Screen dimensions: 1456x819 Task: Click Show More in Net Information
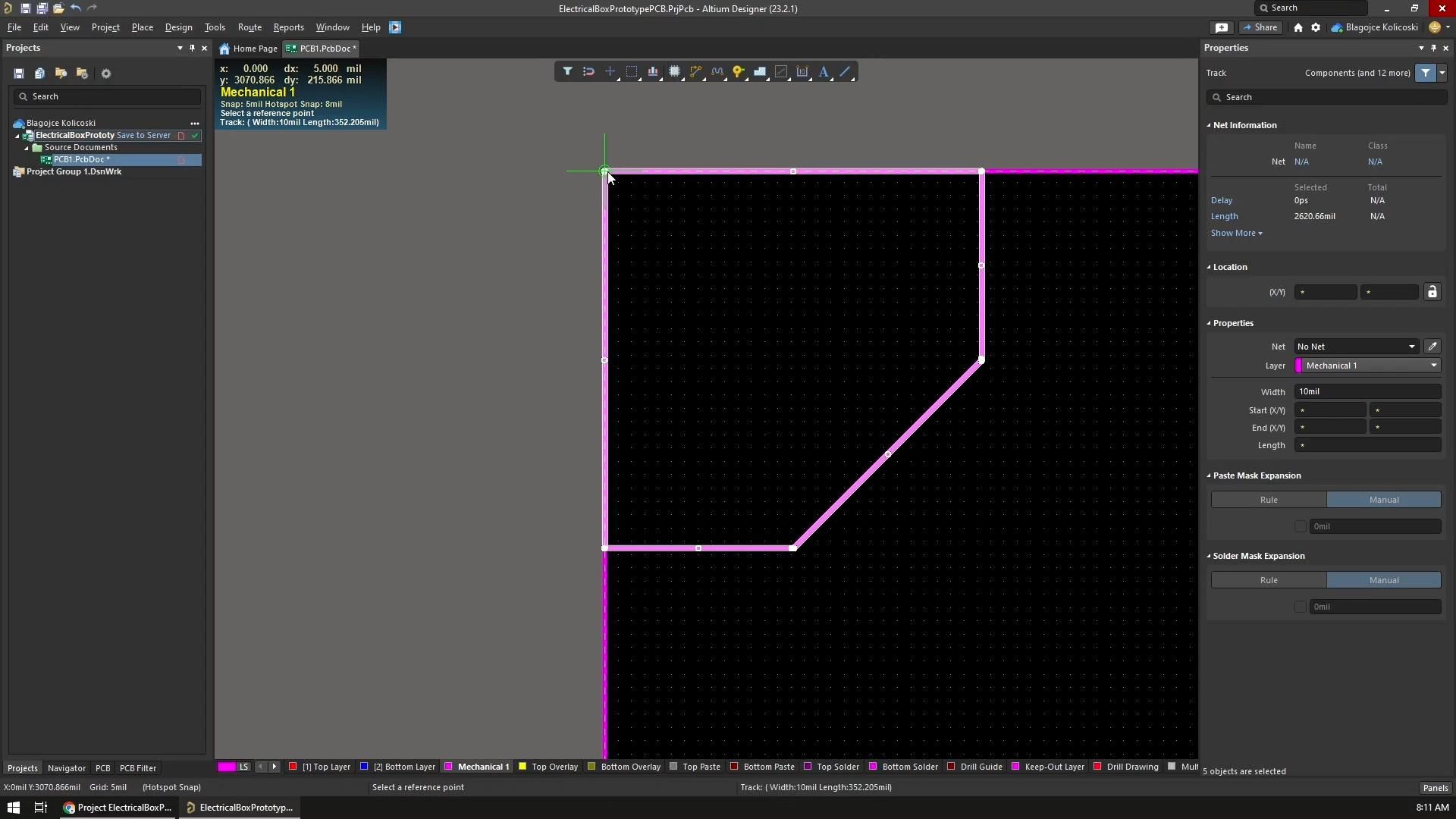pyautogui.click(x=1236, y=233)
